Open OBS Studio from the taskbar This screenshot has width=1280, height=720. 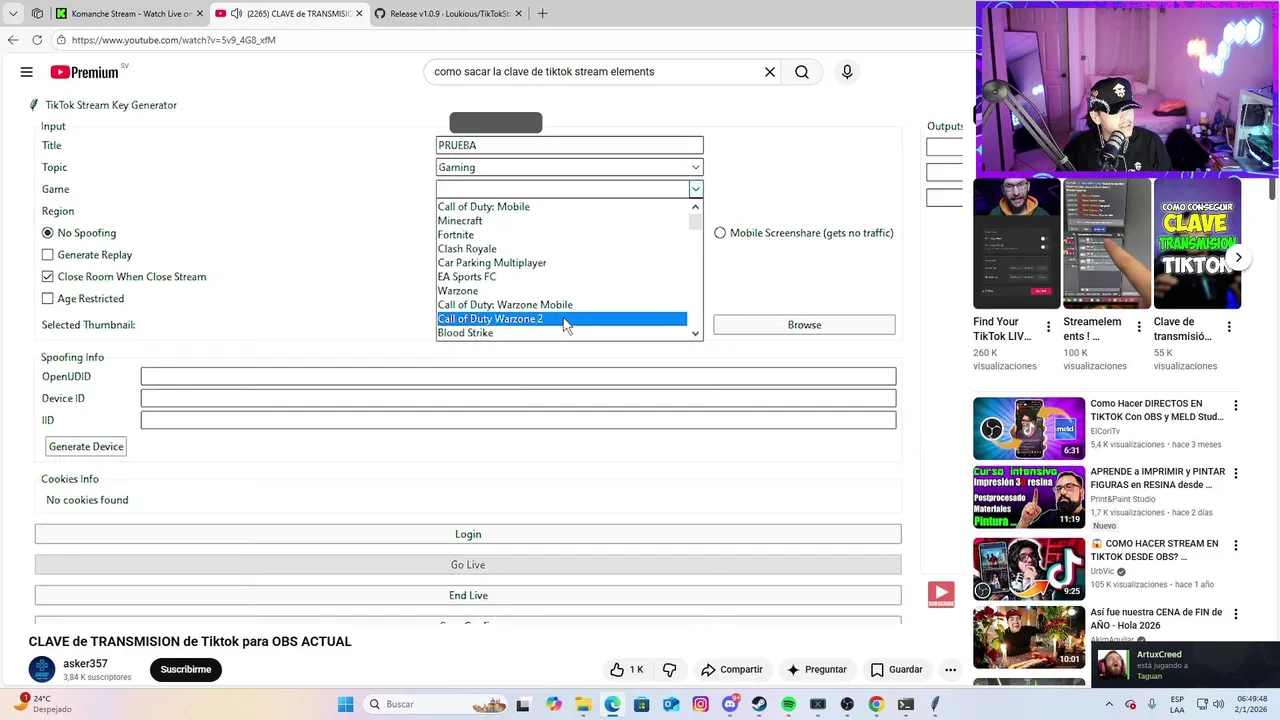[847, 705]
